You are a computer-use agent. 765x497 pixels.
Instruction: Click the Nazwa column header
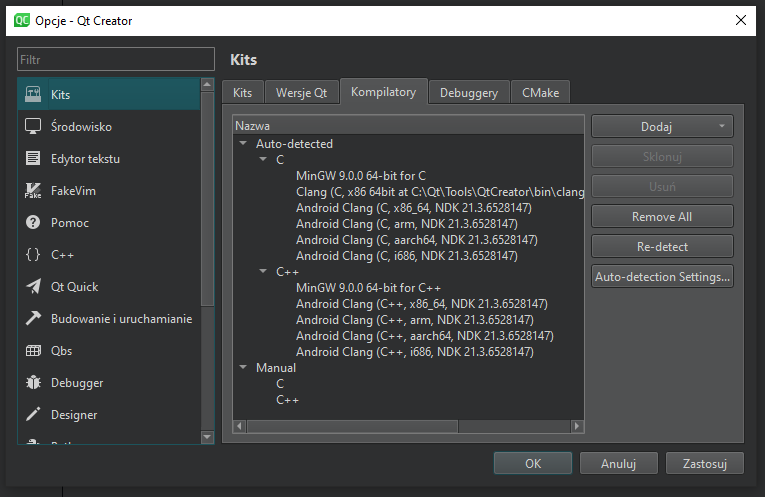pos(408,125)
